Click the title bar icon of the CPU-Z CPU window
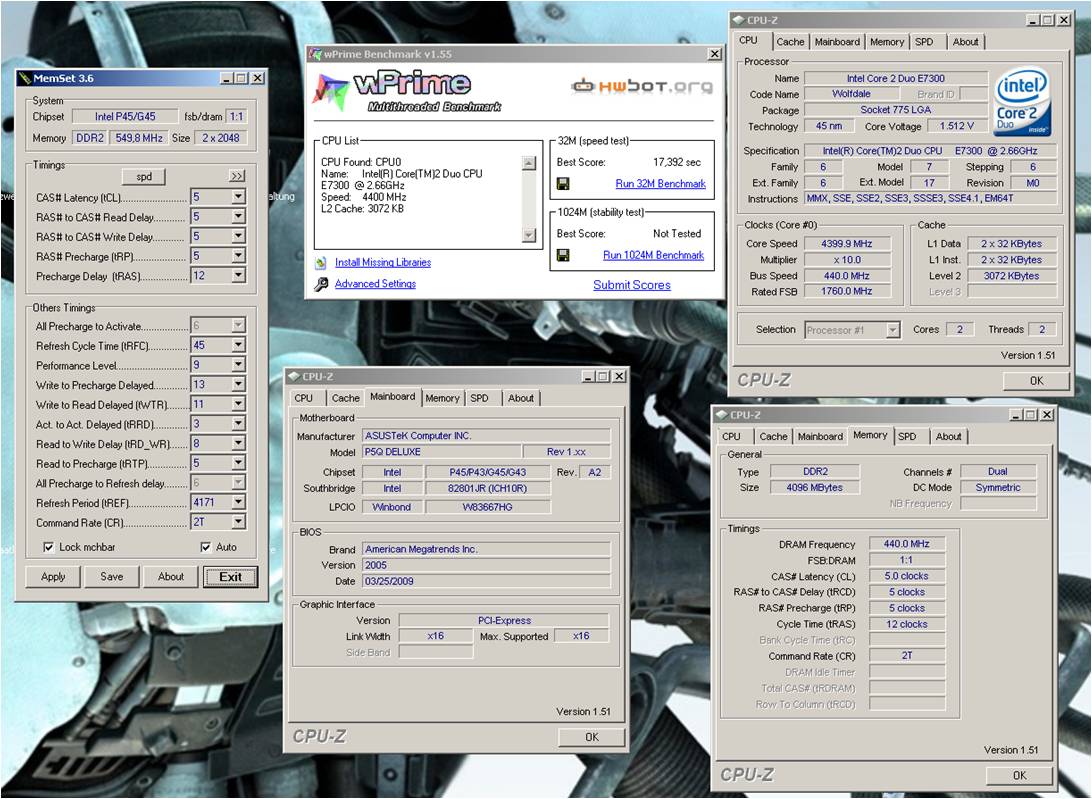This screenshot has height=799, width=1092. coord(738,20)
